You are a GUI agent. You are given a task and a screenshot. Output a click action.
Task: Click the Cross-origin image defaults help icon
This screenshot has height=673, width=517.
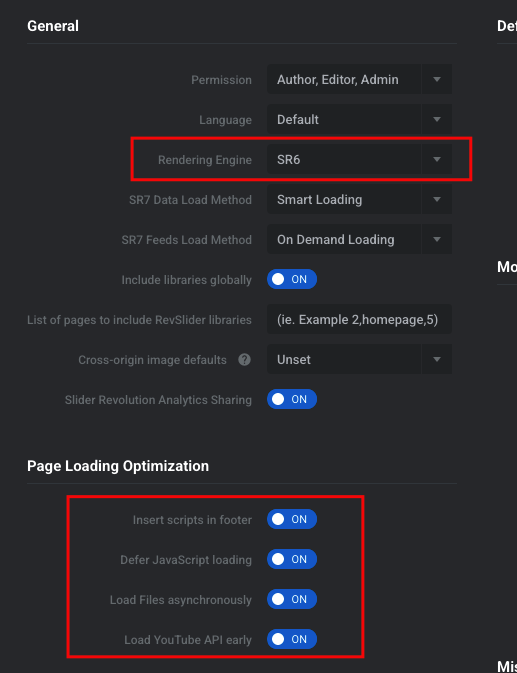(245, 360)
